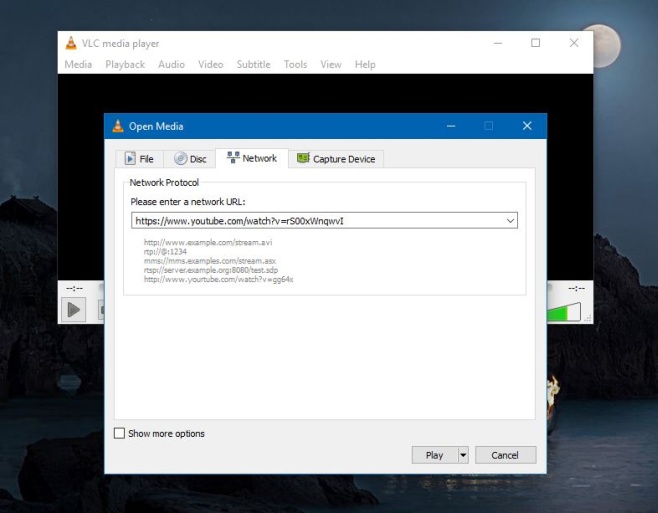Click the VLC cone icon in main window title bar
This screenshot has height=513, width=658.
(x=71, y=43)
